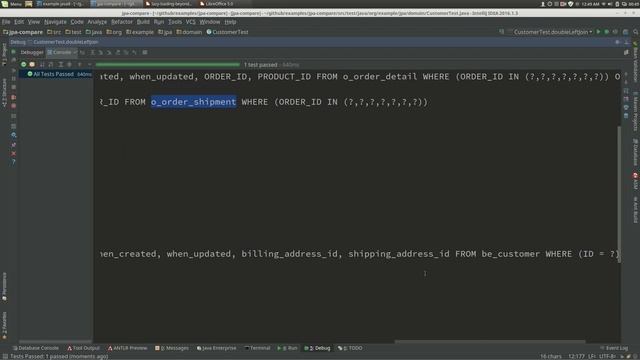Screen dimensions: 640x360
Task: Toggle show passed tests green icon
Action: click(24, 64)
